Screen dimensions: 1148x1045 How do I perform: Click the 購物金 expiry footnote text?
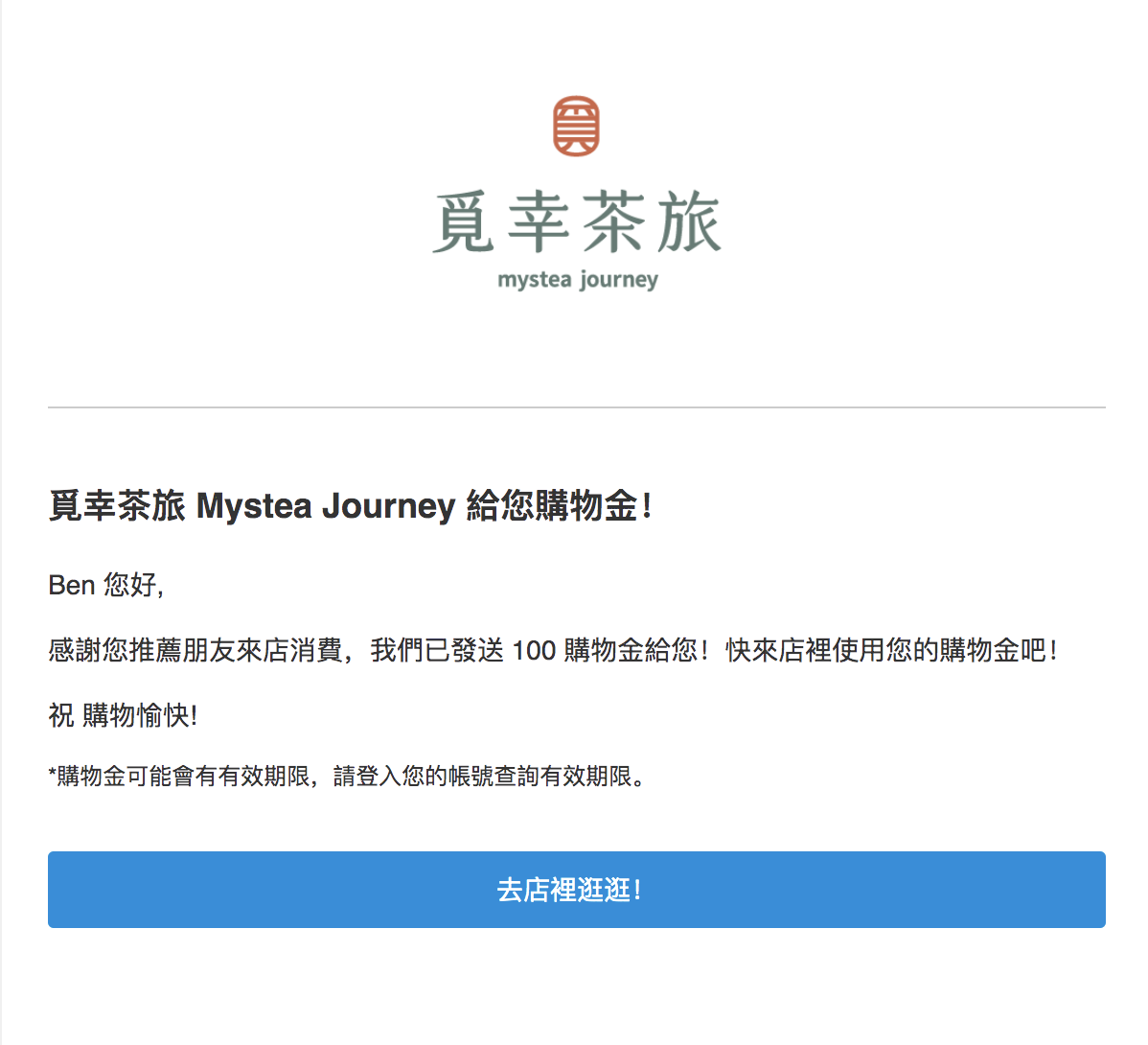coord(346,776)
